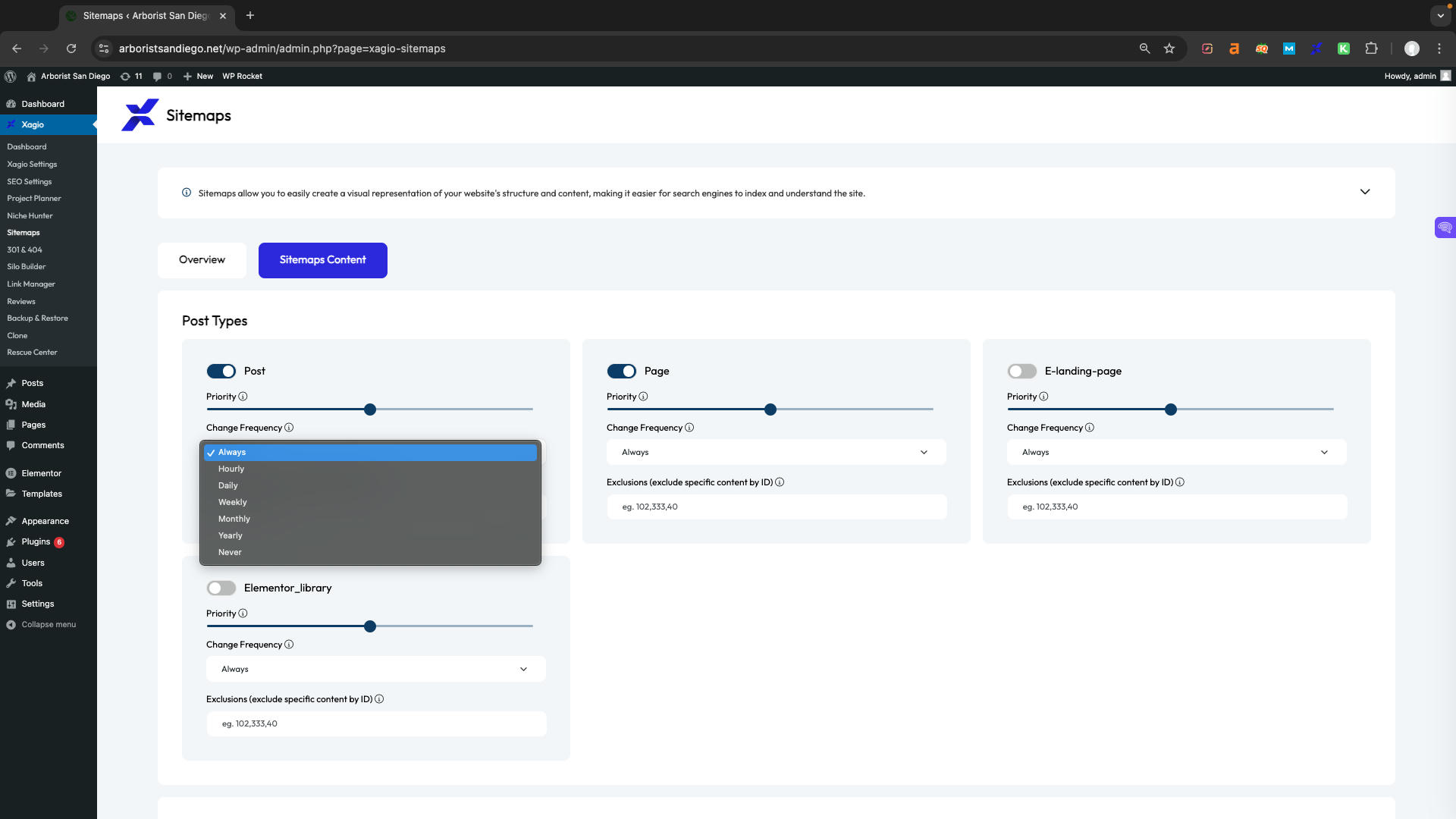Switch to the Overview tab

[202, 260]
